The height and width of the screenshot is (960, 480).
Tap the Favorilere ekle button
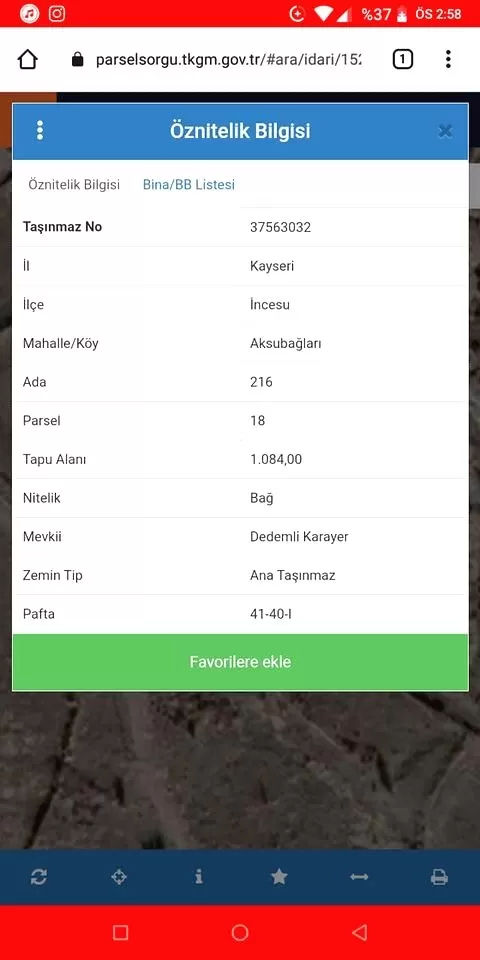point(240,662)
